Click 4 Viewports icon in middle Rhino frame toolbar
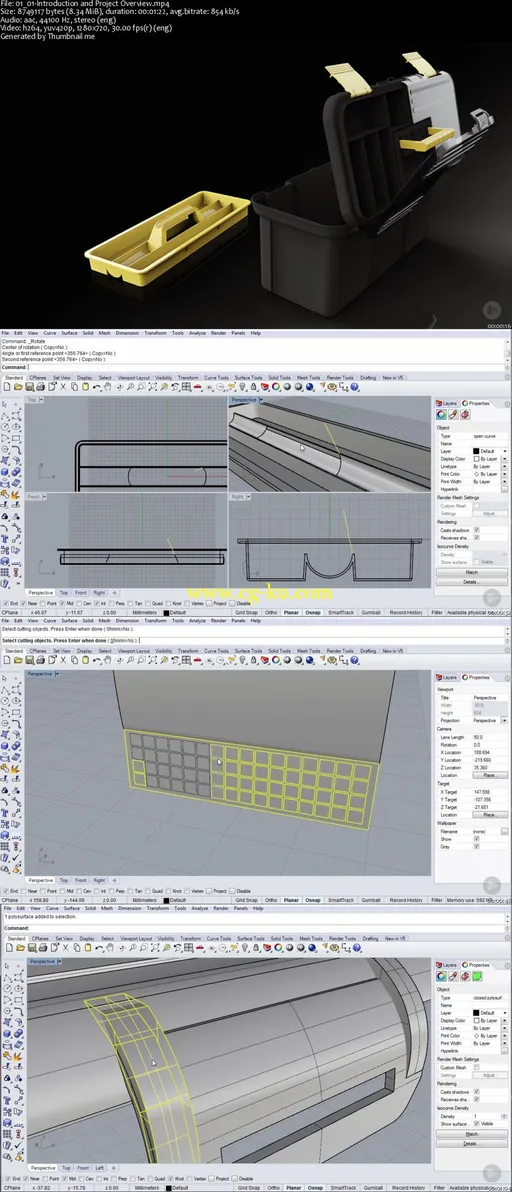Screen dimensions: 512x1192 coord(186,661)
